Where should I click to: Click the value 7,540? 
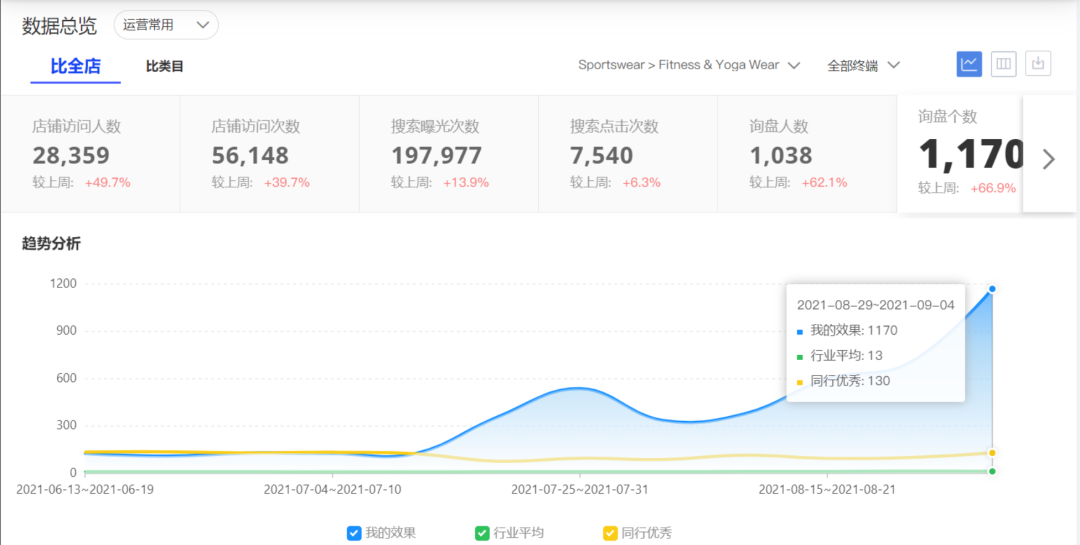point(601,156)
